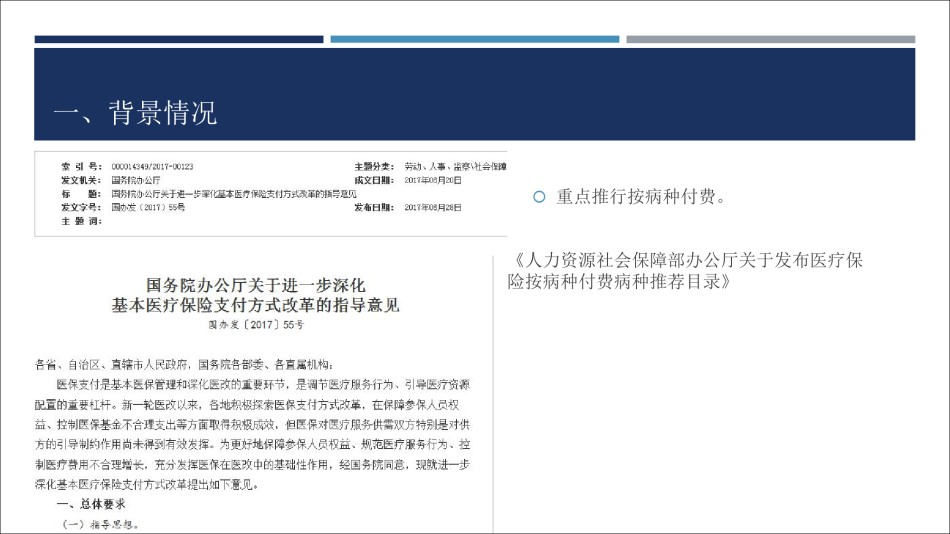Click the '发文机关:' label

click(81, 180)
